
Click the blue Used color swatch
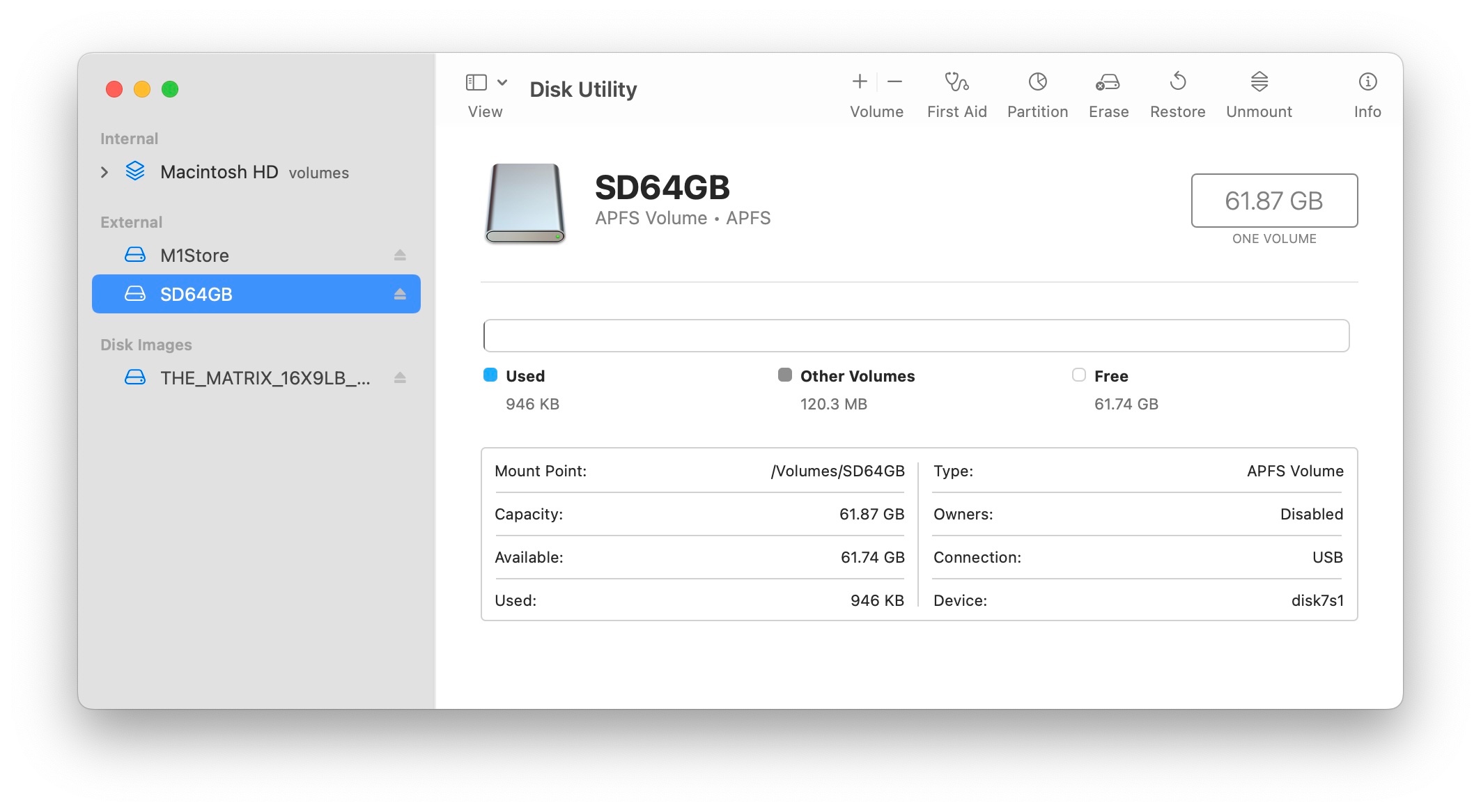pos(490,375)
